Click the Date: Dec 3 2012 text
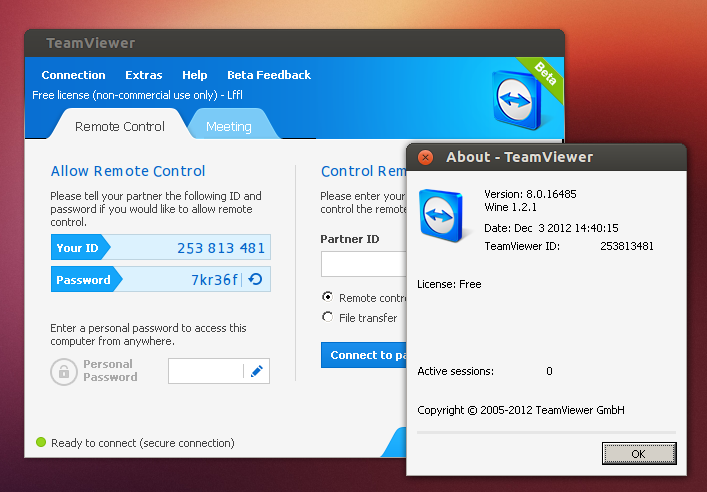 click(x=551, y=228)
